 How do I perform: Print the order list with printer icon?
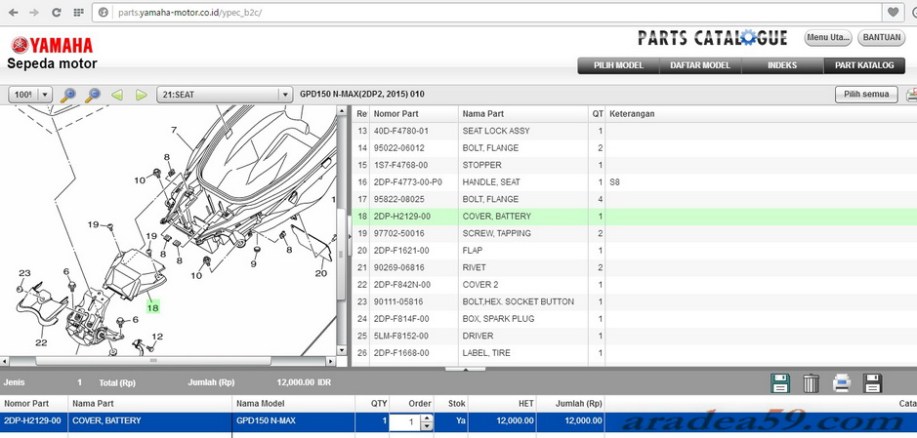click(842, 383)
